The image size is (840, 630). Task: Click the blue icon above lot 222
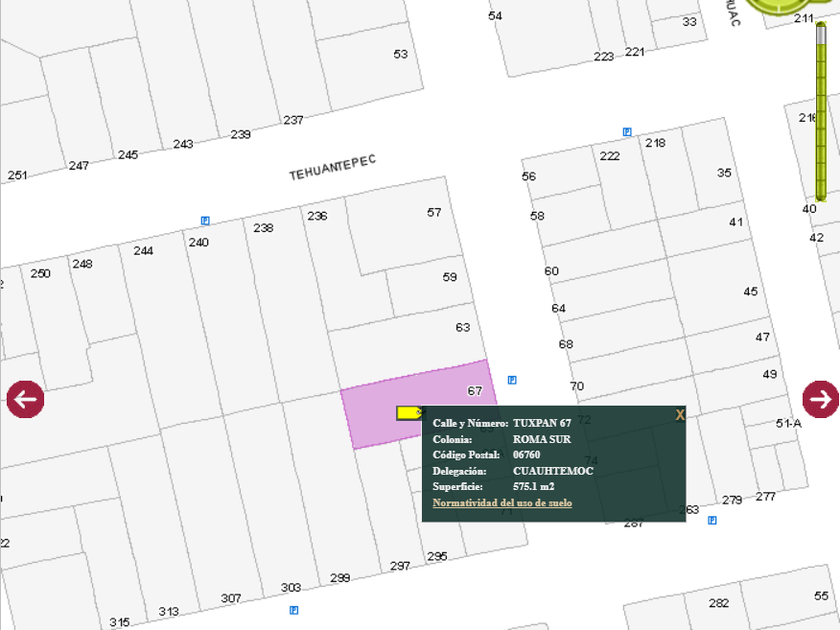627,132
